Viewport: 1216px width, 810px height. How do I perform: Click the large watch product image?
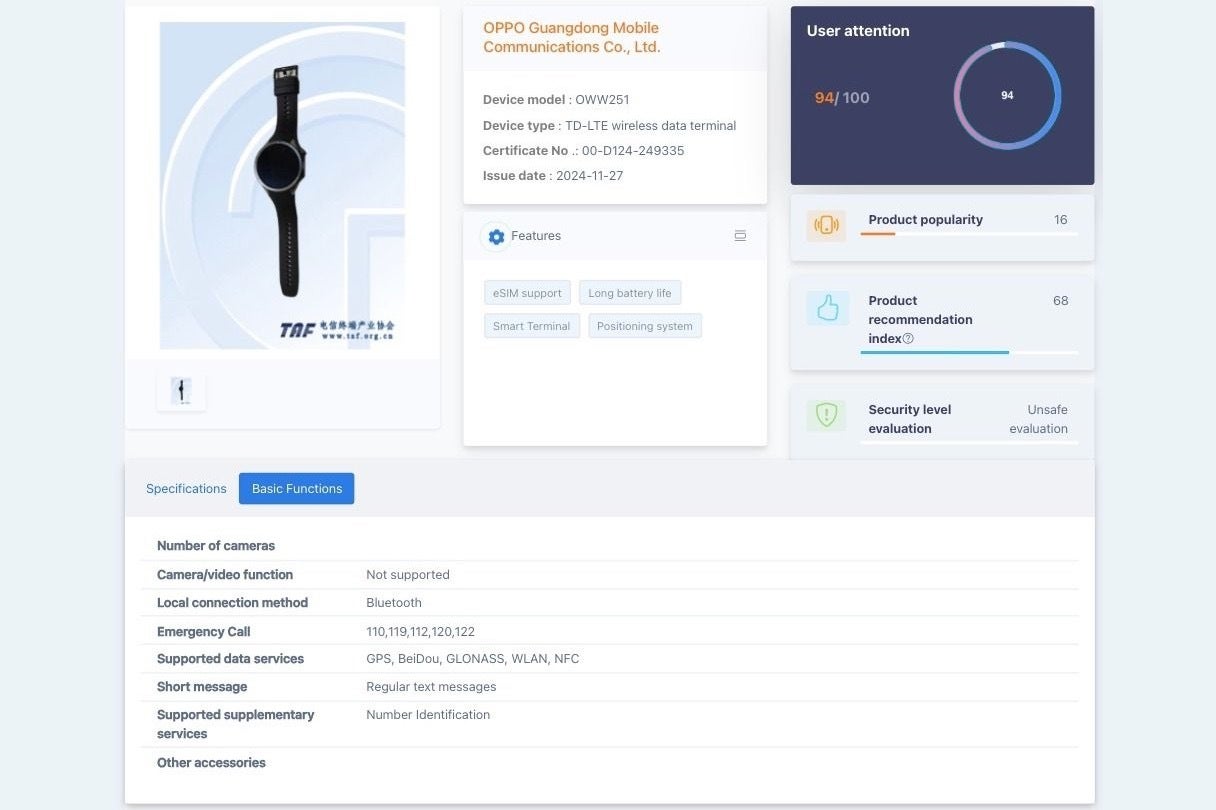(283, 186)
